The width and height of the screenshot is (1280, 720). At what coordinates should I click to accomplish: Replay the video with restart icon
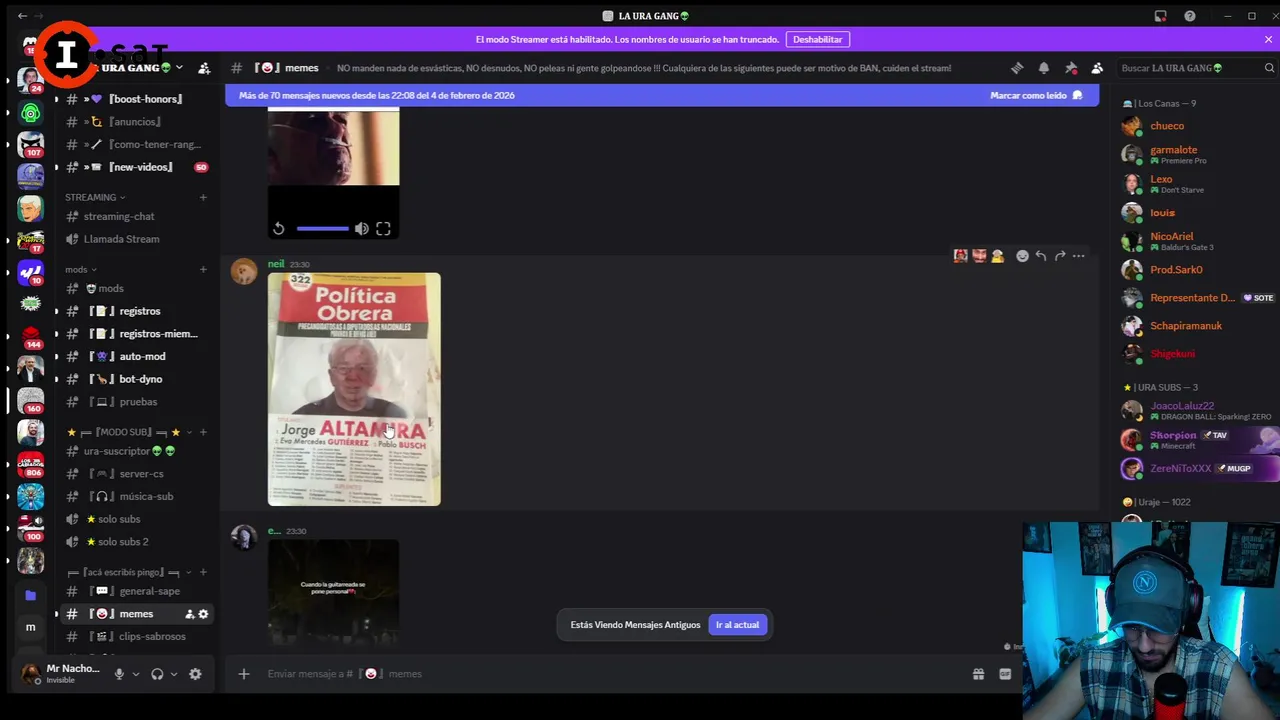point(279,229)
